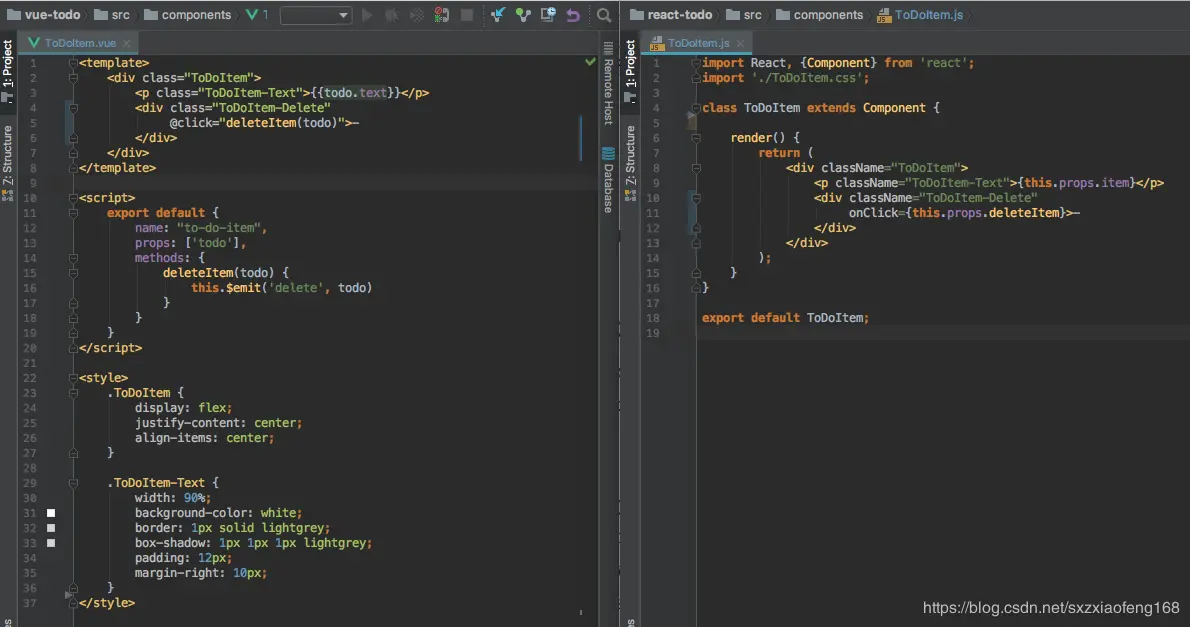Screen dimensions: 1190x627
Task: Click the Debug bug icon
Action: click(392, 15)
